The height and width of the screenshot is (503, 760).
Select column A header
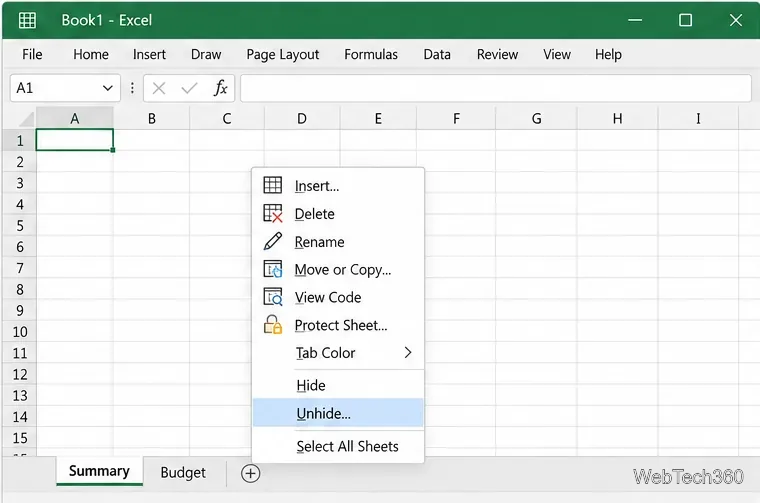click(x=75, y=119)
